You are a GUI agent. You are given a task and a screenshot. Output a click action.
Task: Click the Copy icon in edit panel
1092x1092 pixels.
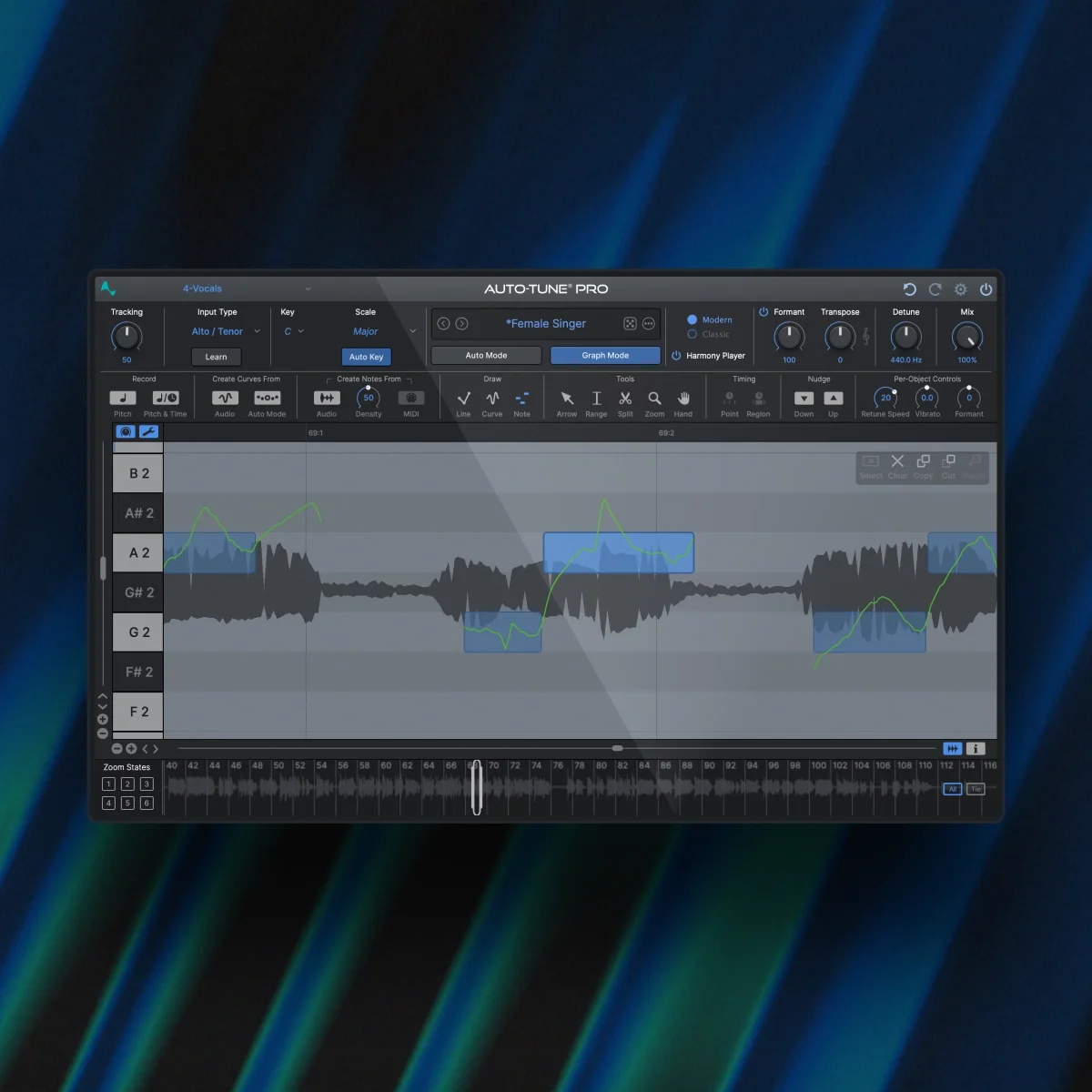tap(923, 461)
